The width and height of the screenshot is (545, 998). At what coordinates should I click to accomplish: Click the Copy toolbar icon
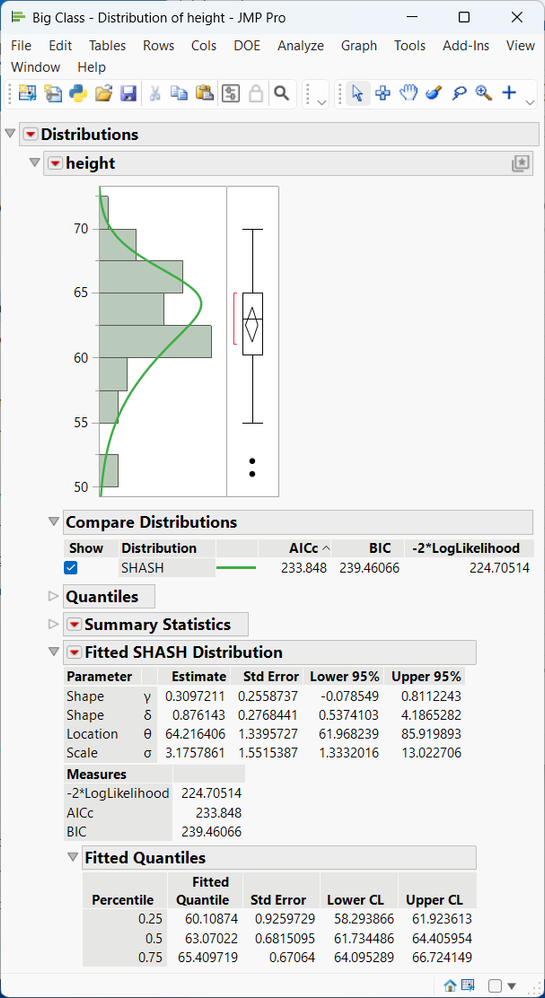coord(179,94)
